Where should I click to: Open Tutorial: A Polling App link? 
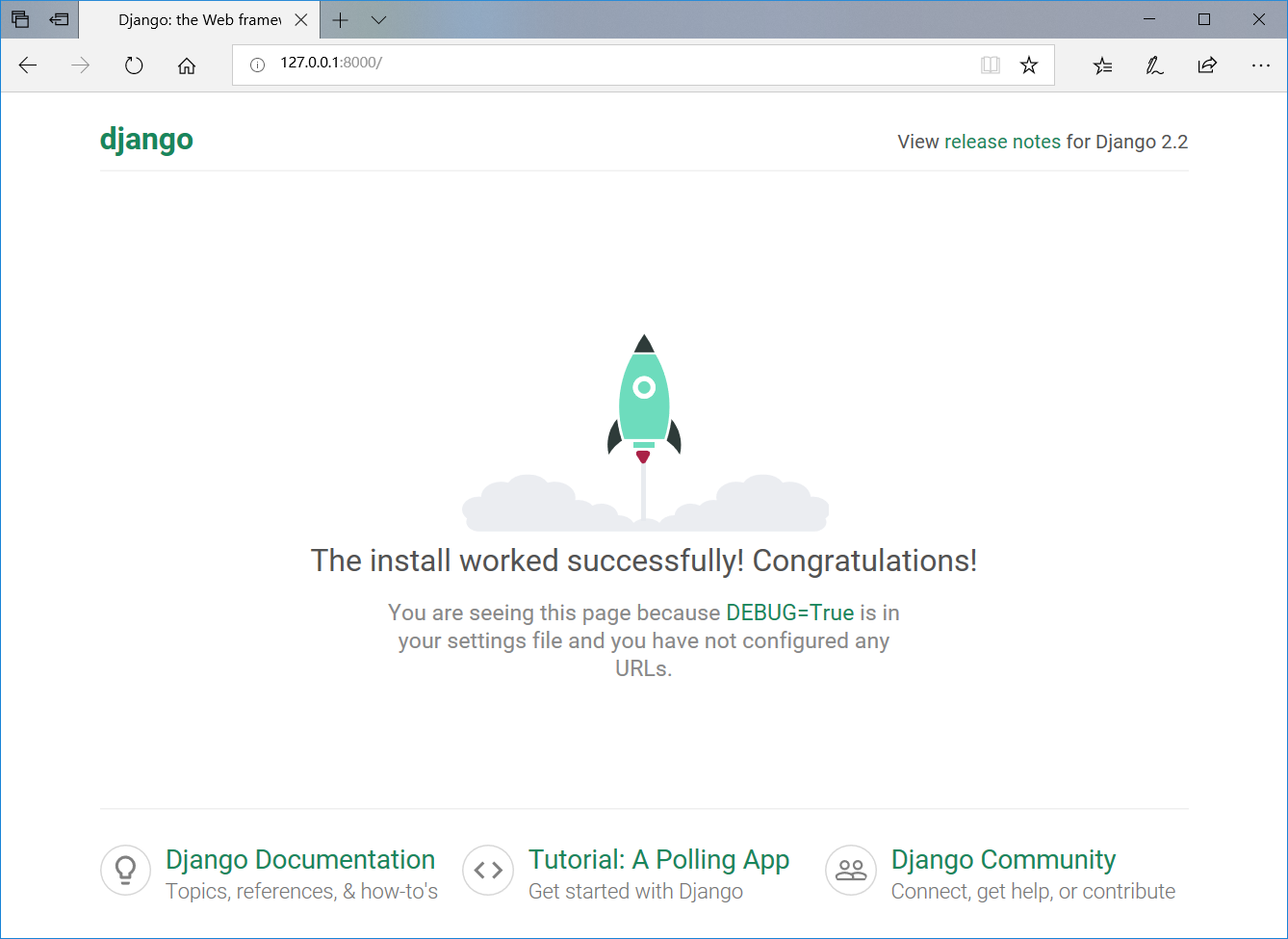(658, 859)
